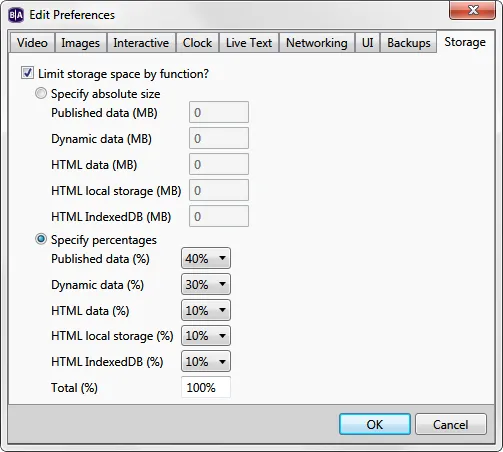Click the Published data (MB) field
This screenshot has height=452, width=503.
[219, 112]
